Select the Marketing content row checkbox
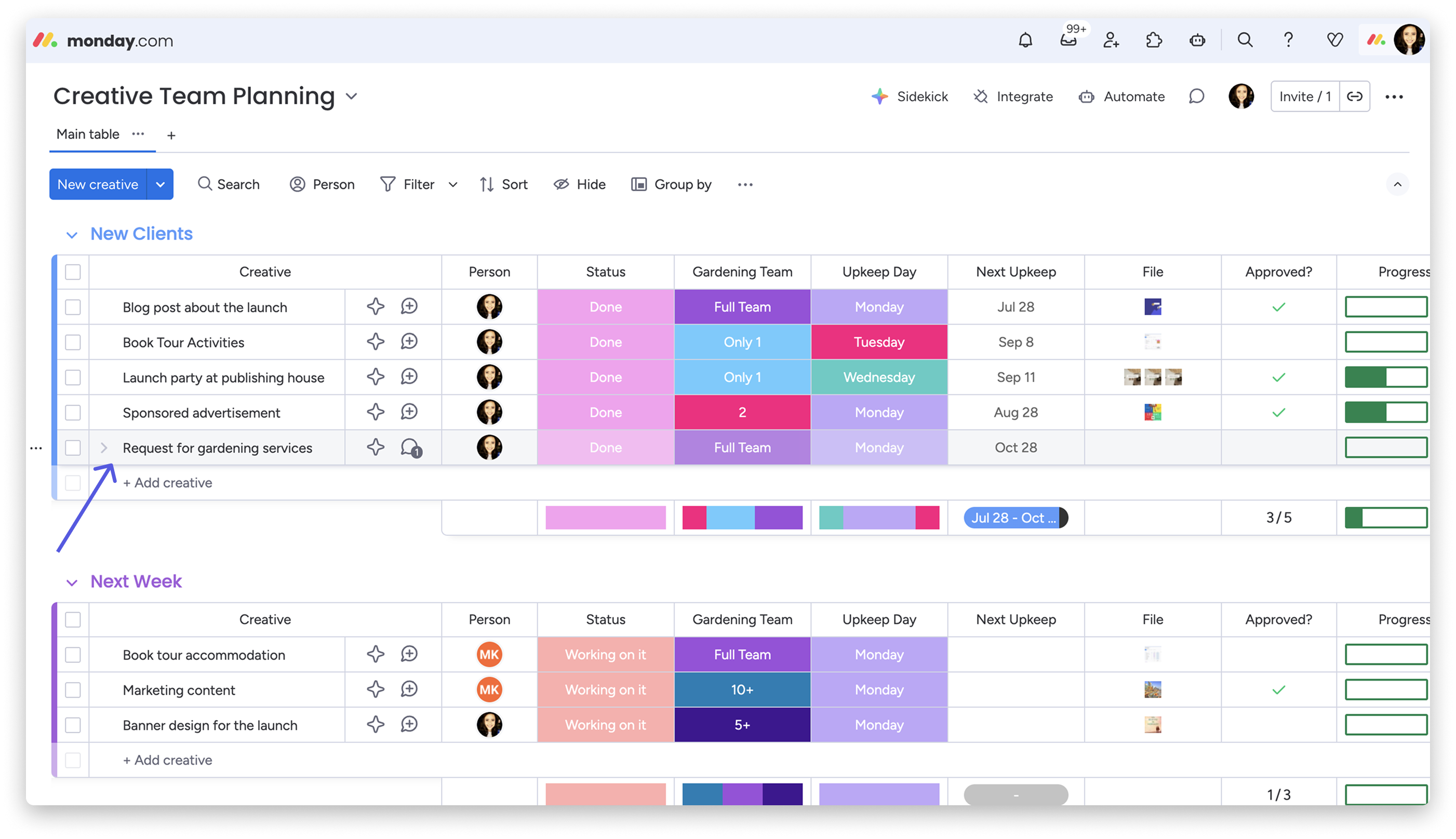The width and height of the screenshot is (1456, 839). [73, 690]
